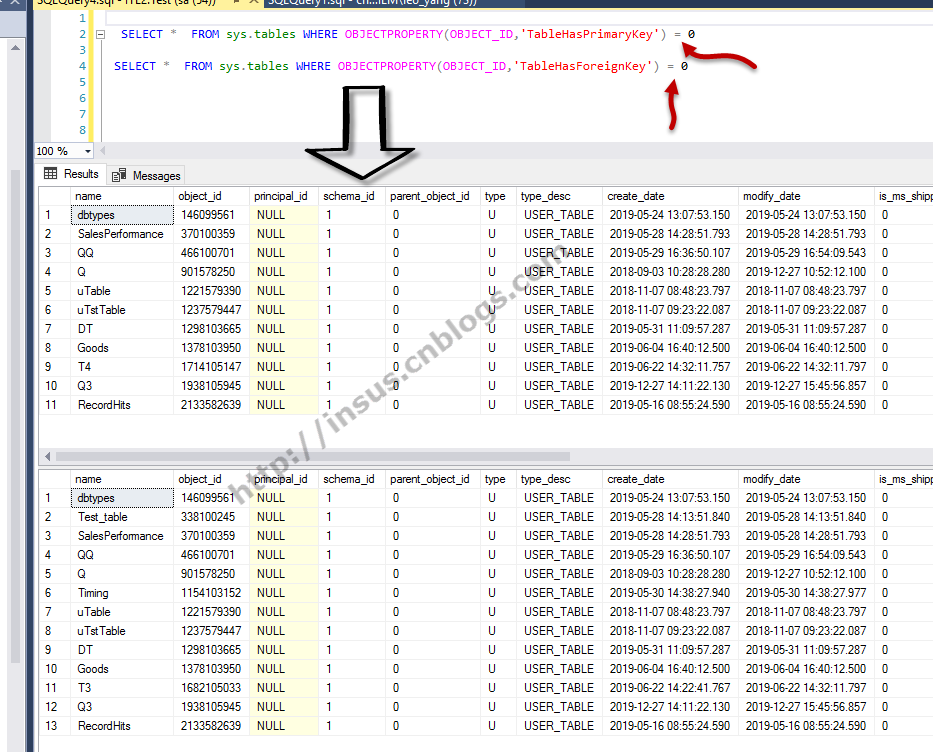
Task: Select the object_id cell 1714105147
Action: 211,366
